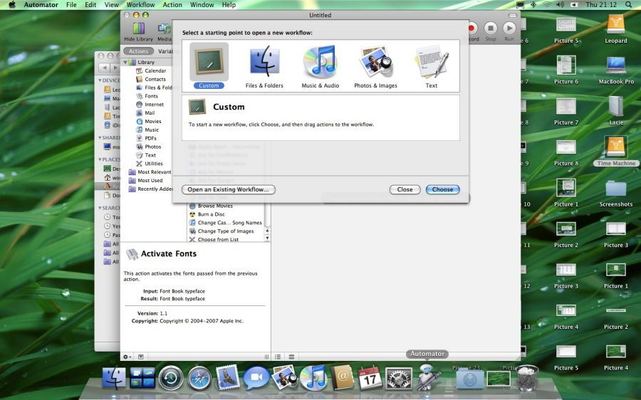
Task: Select the Screenshots folder on the desktop
Action: [616, 193]
